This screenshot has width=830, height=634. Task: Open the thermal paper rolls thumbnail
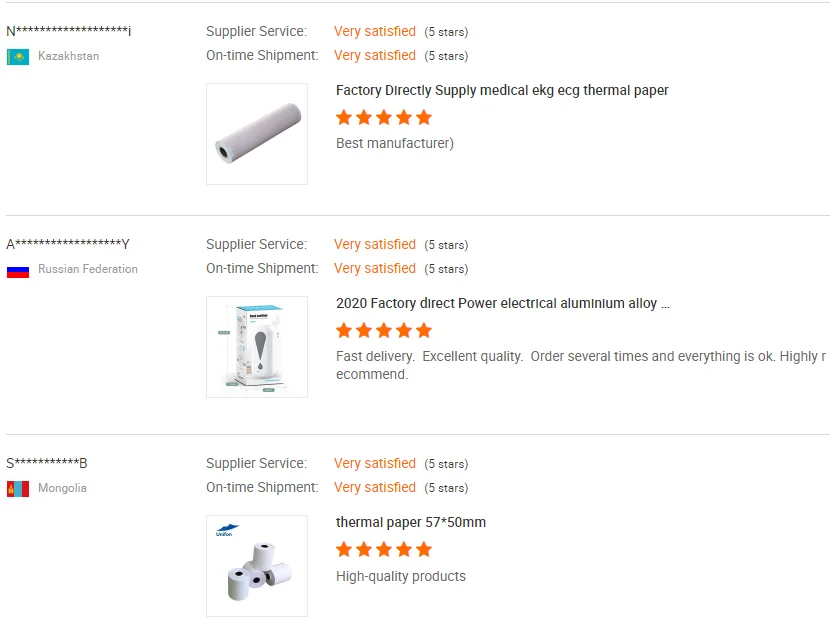(257, 566)
